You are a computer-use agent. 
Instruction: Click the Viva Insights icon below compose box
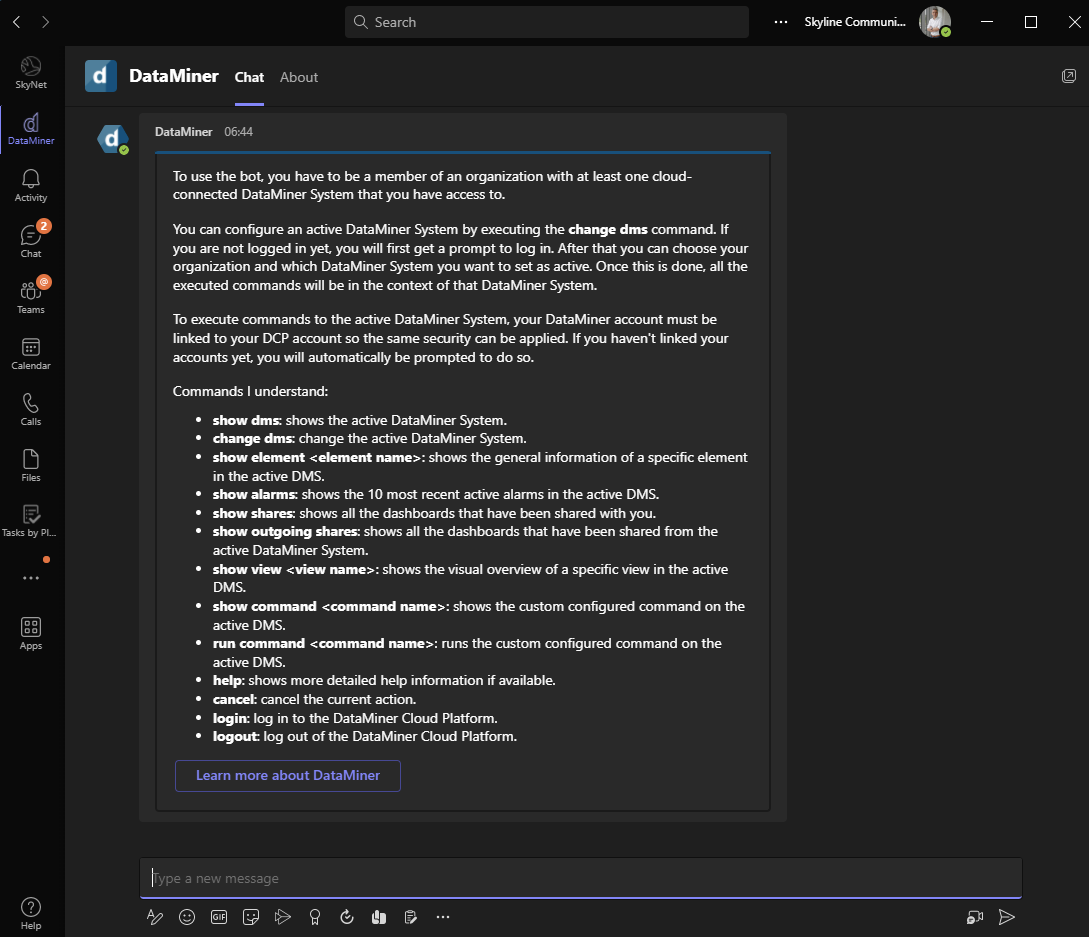(379, 918)
